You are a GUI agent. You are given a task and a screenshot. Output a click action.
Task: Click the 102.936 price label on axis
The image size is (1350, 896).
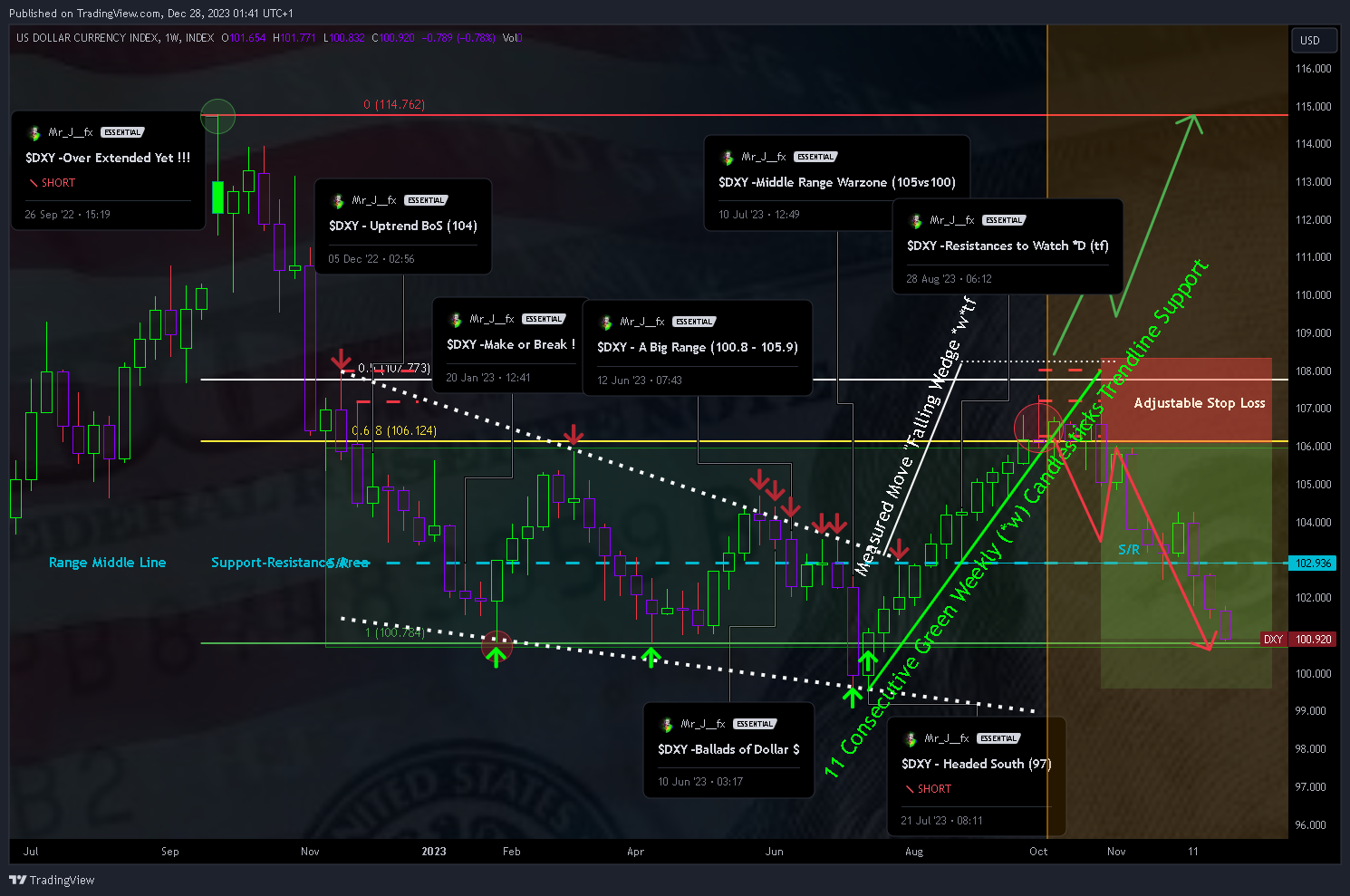pos(1314,564)
